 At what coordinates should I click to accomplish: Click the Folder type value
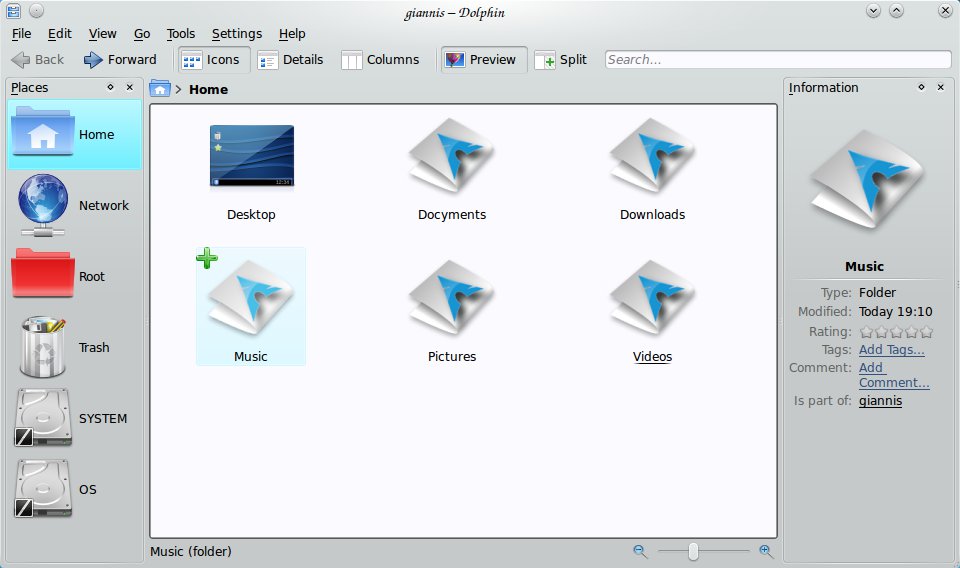[x=877, y=293]
